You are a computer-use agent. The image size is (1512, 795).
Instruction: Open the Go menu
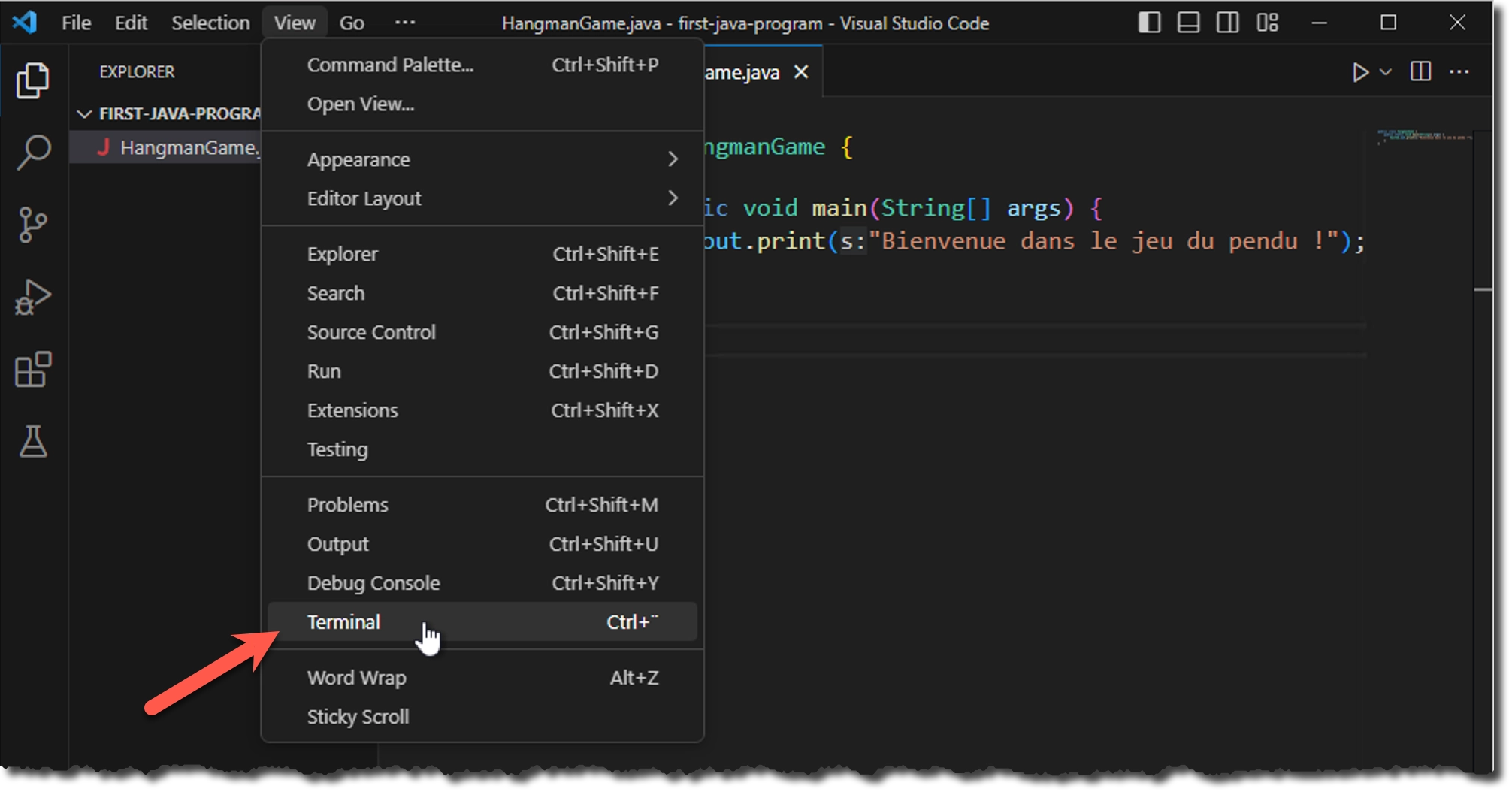[x=352, y=23]
